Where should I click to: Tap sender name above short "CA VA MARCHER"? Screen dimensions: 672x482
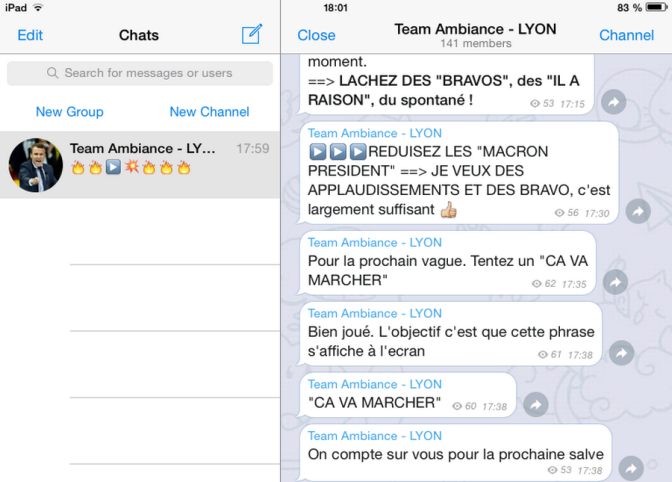tap(375, 384)
